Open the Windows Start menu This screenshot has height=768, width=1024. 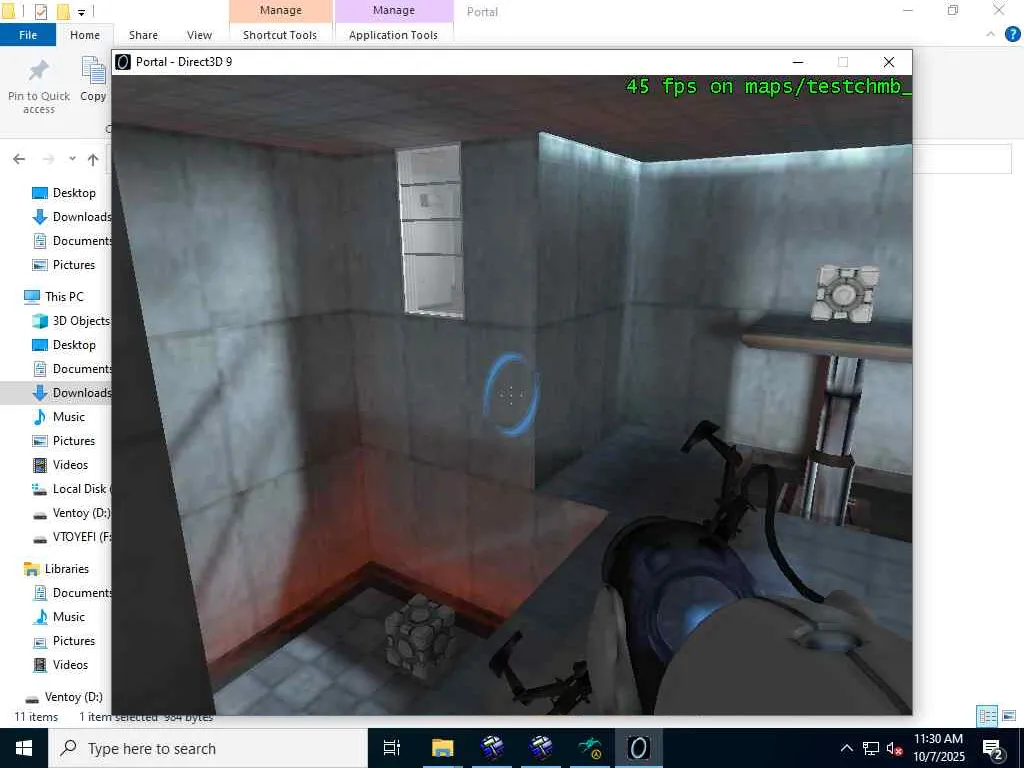24,748
